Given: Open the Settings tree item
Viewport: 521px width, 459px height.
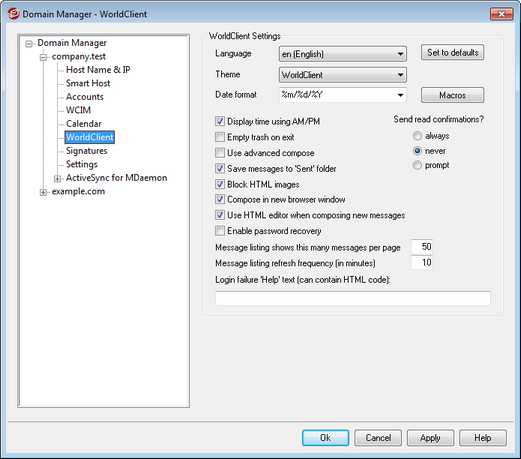Looking at the screenshot, I should coord(82,164).
